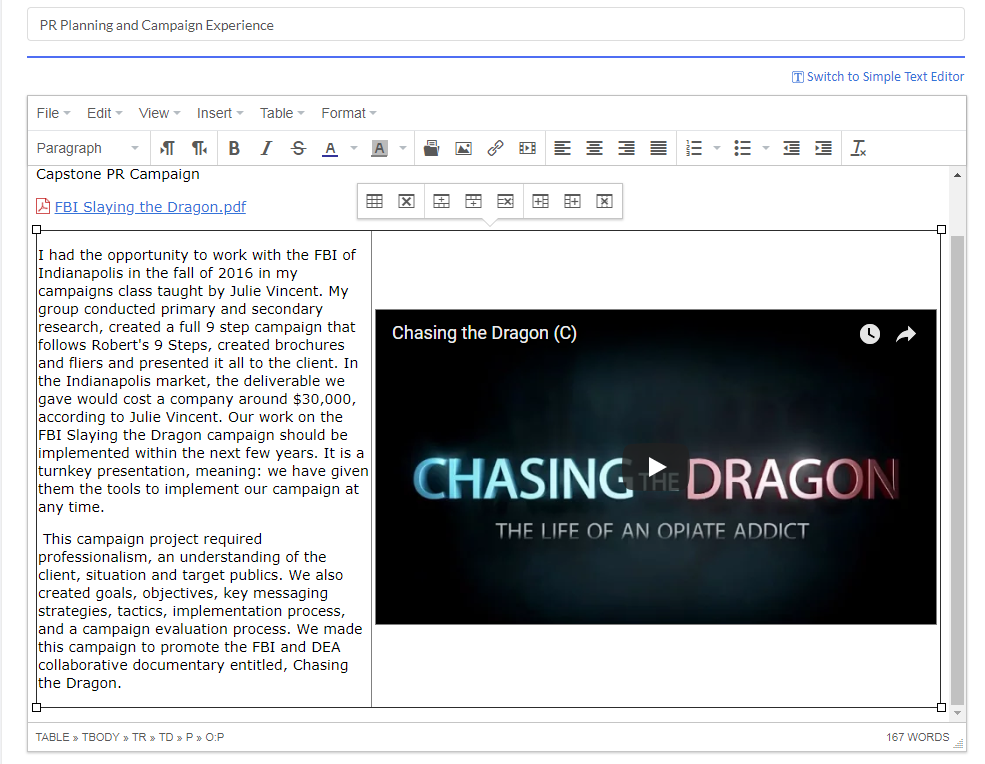Expand numbered list style options

[717, 148]
